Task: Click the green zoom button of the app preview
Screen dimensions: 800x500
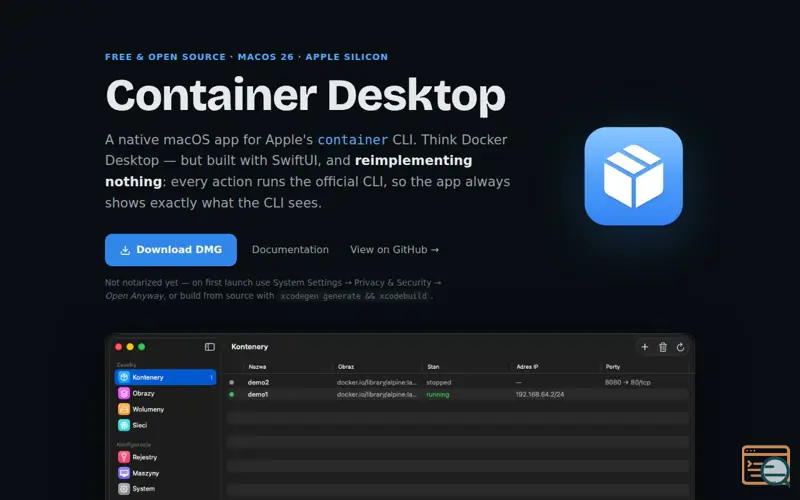Action: coord(142,347)
